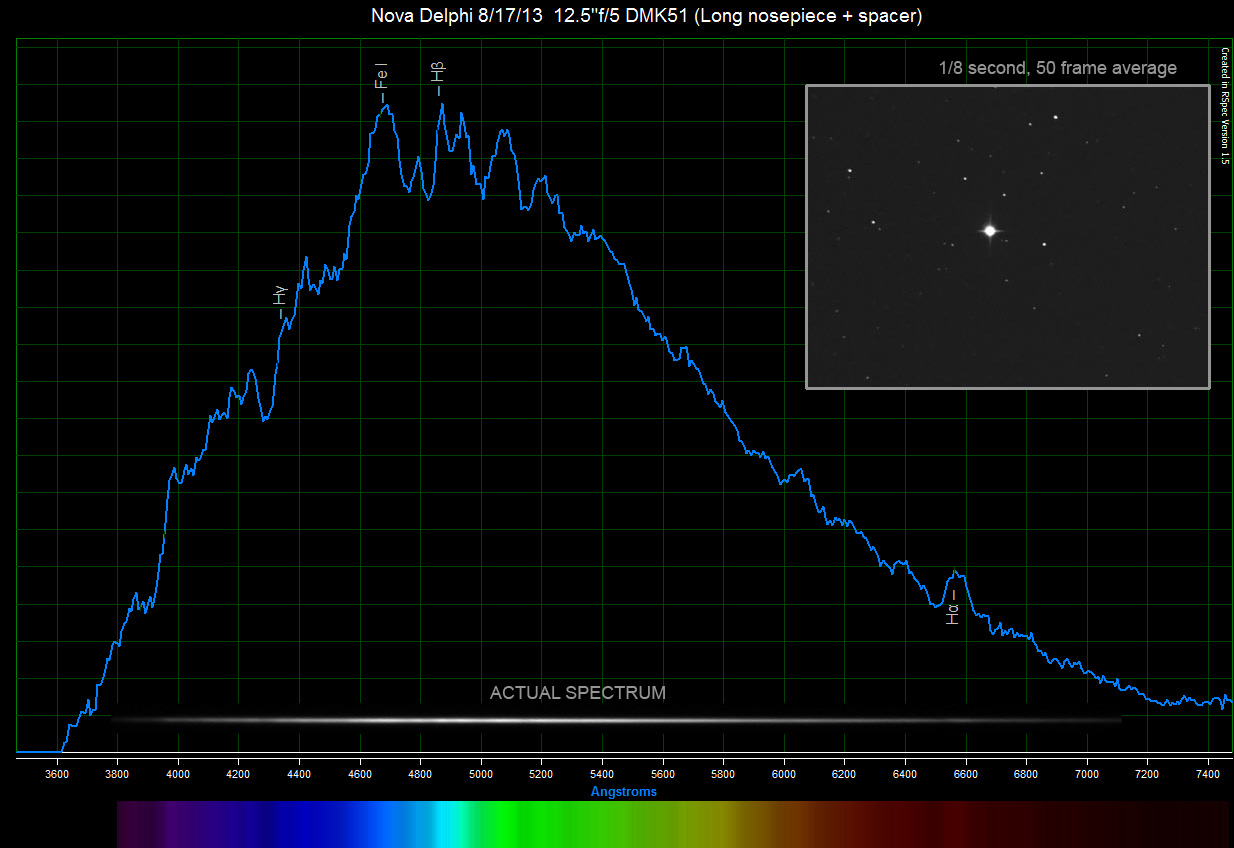
Task: Select the 6600 axis tick label
Action: click(x=965, y=774)
